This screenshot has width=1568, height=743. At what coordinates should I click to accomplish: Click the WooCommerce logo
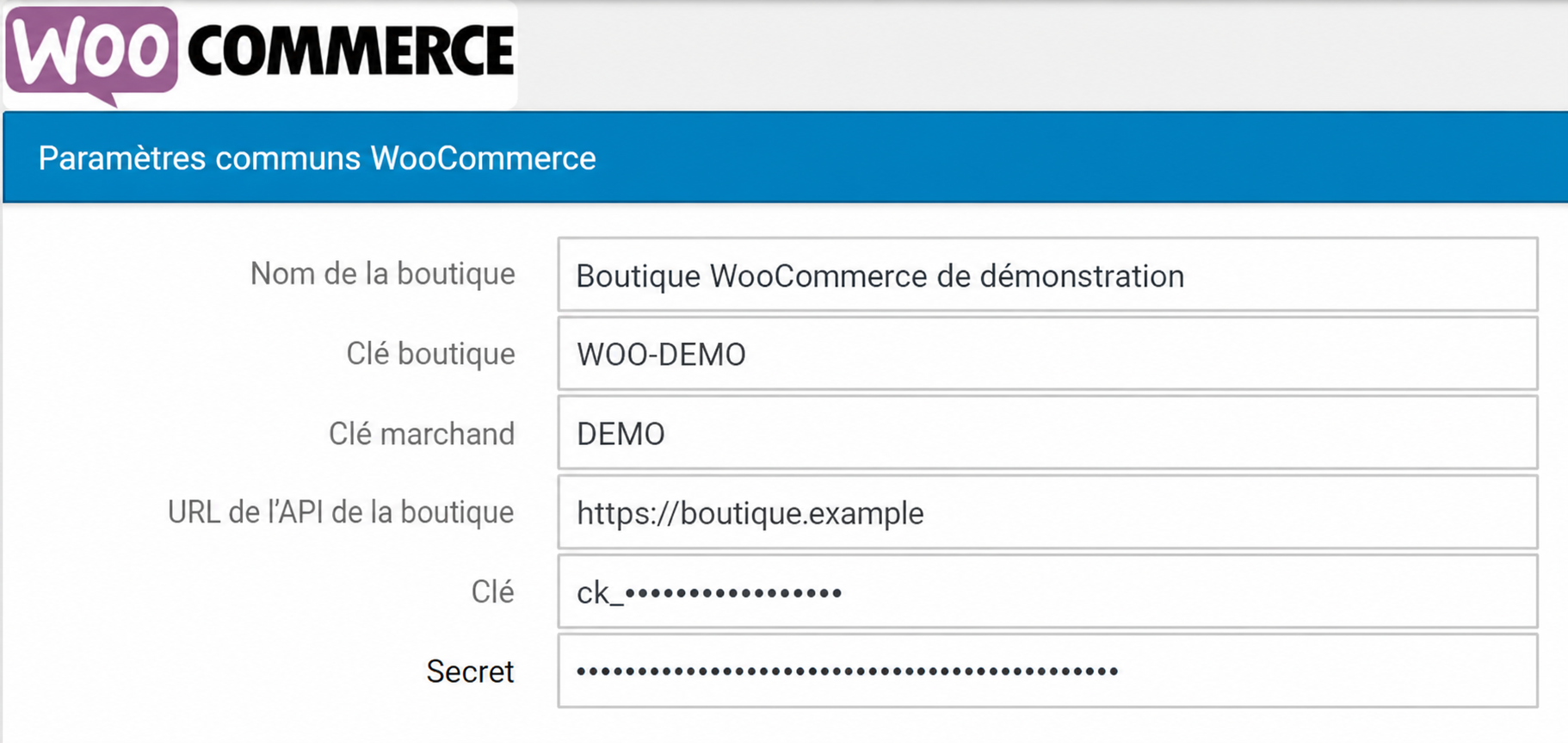click(x=260, y=55)
